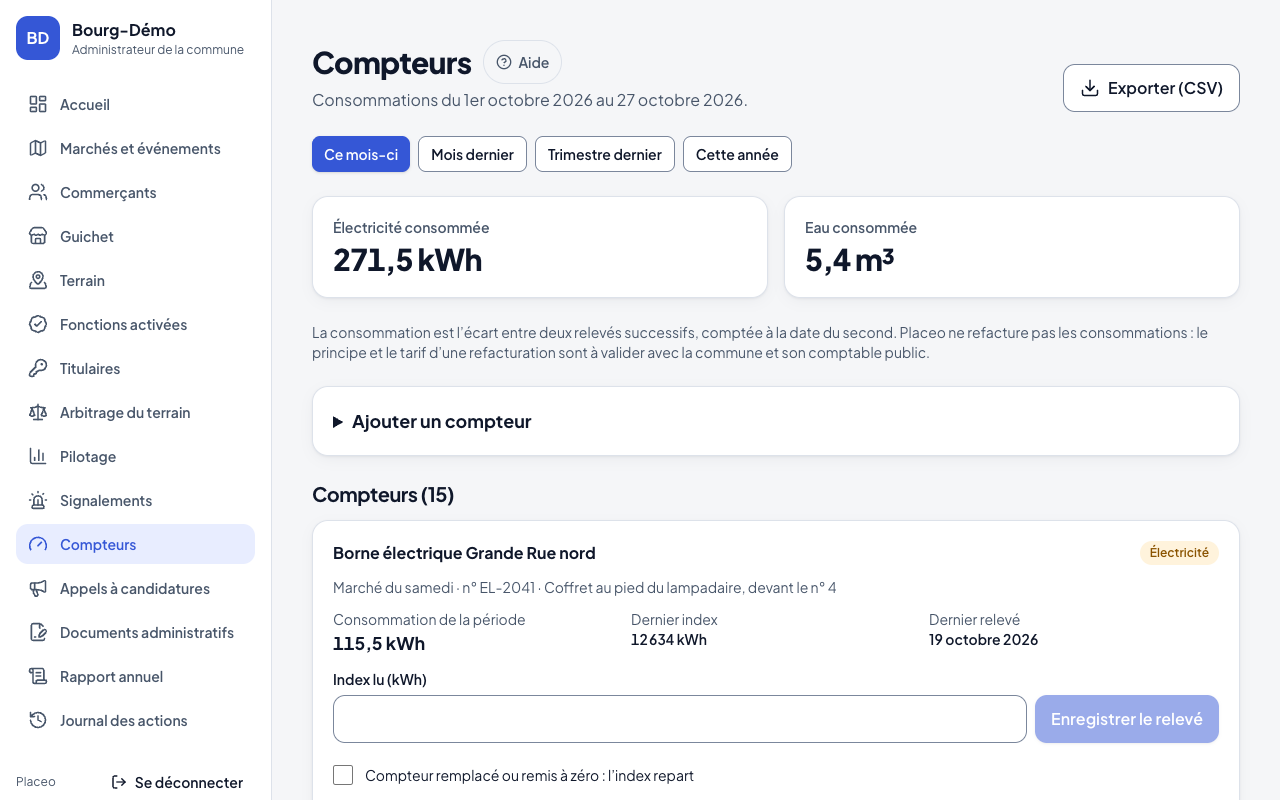
Task: Select the Ce mois-ci period tab
Action: (x=361, y=154)
